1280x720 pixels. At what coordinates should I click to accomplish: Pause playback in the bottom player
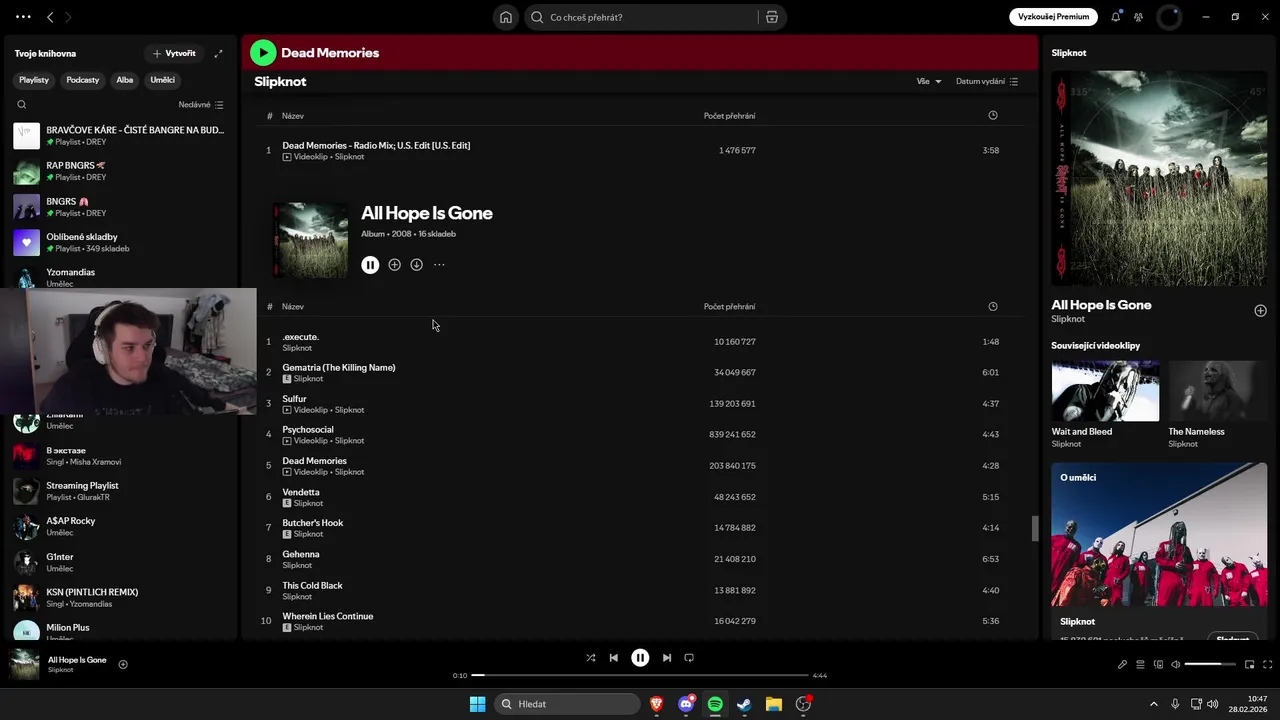640,658
